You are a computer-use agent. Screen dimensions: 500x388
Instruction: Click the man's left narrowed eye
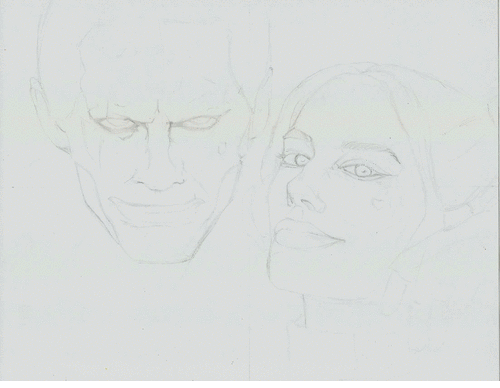tap(114, 124)
